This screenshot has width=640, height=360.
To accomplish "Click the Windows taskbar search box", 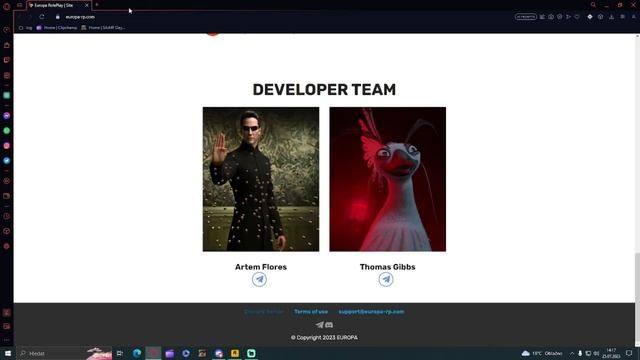I will pyautogui.click(x=64, y=353).
